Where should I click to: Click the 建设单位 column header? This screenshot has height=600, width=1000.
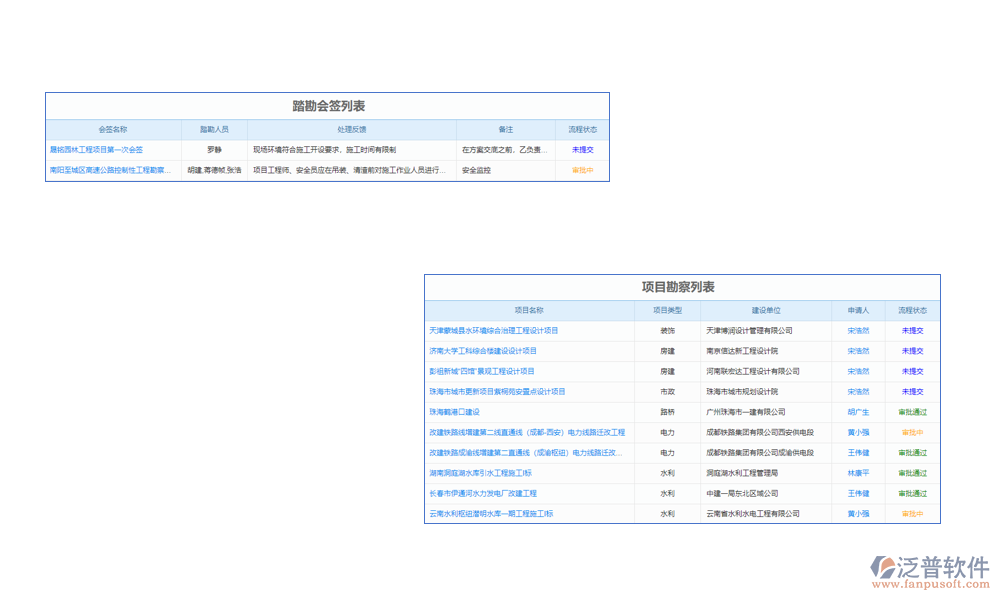pos(766,311)
